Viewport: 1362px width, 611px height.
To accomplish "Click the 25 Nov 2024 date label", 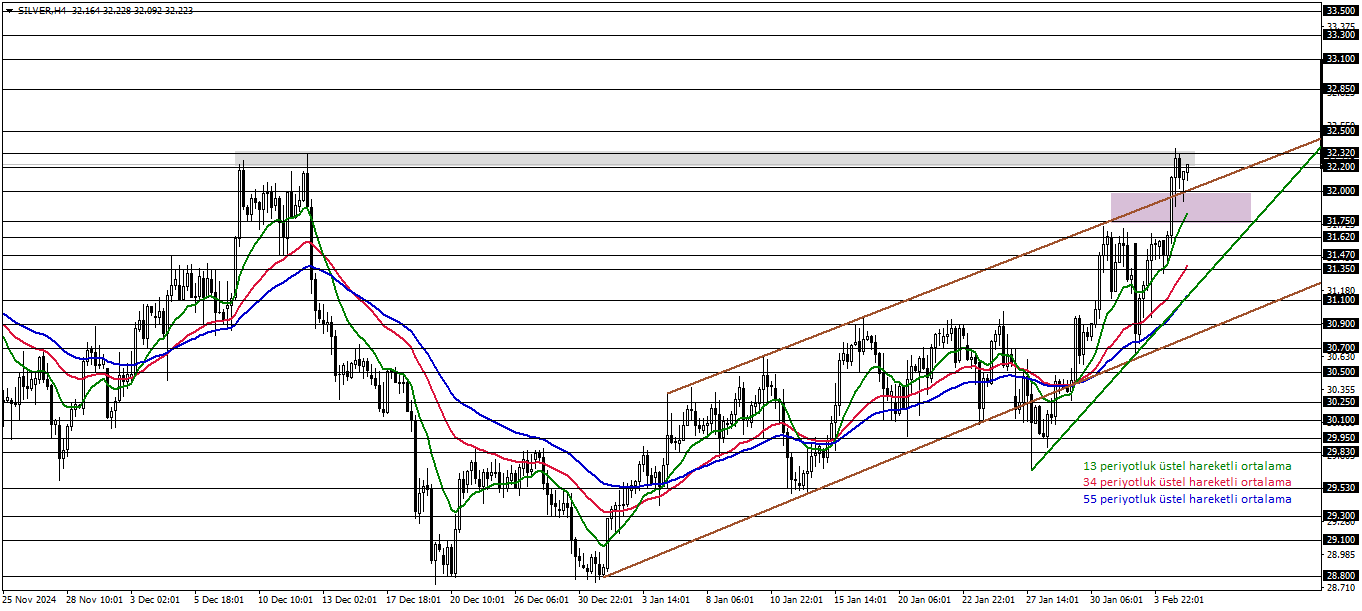I will [28, 600].
